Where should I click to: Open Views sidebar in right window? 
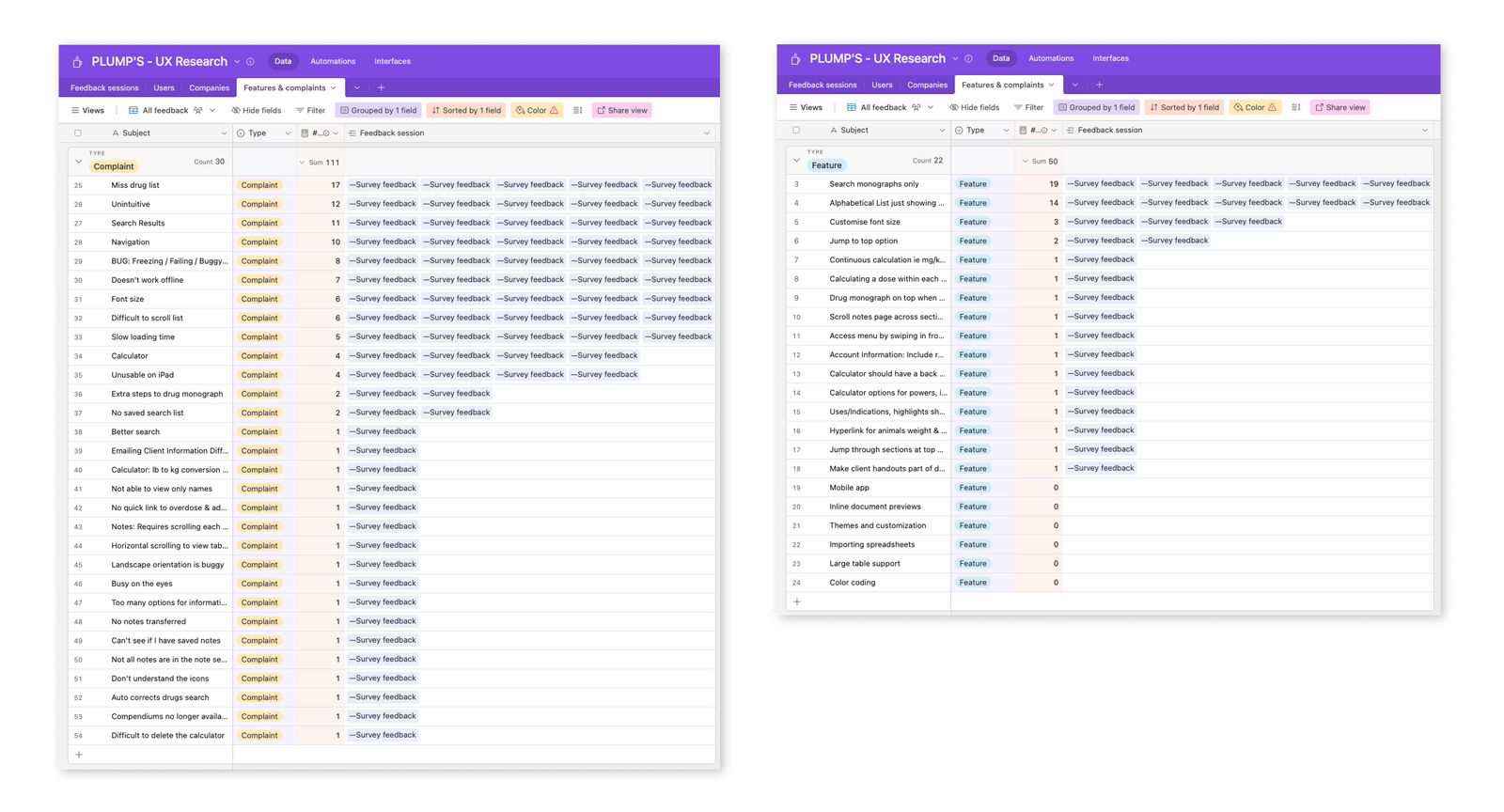(x=806, y=107)
